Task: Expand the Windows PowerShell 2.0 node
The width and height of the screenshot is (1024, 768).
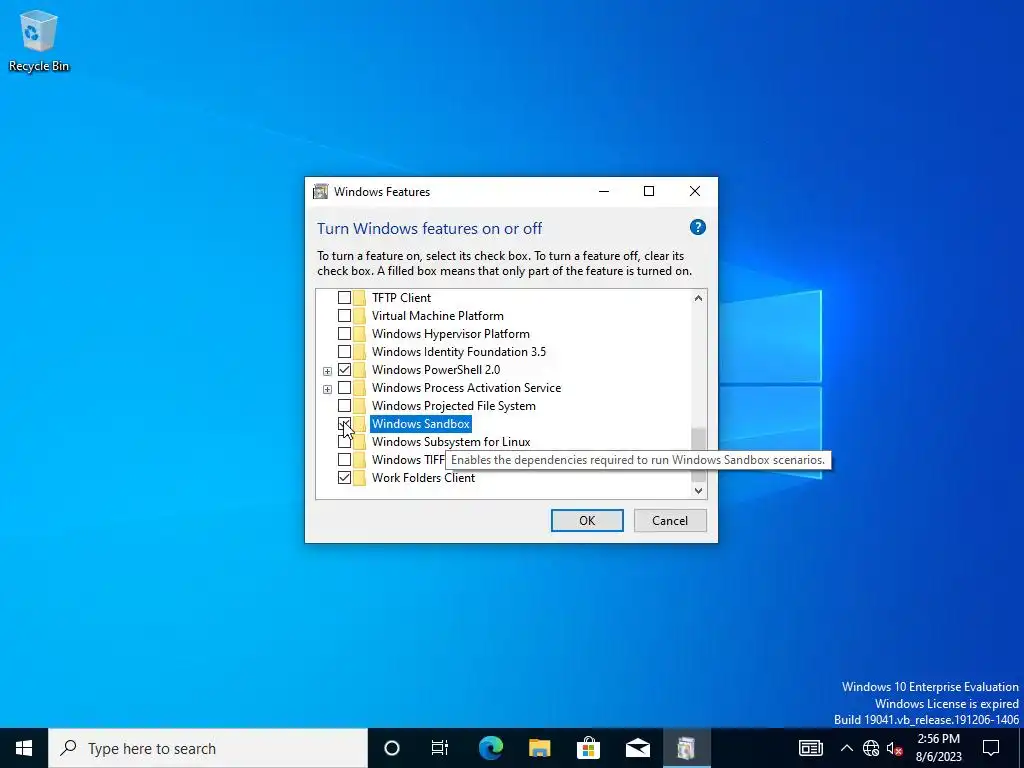Action: click(x=327, y=371)
